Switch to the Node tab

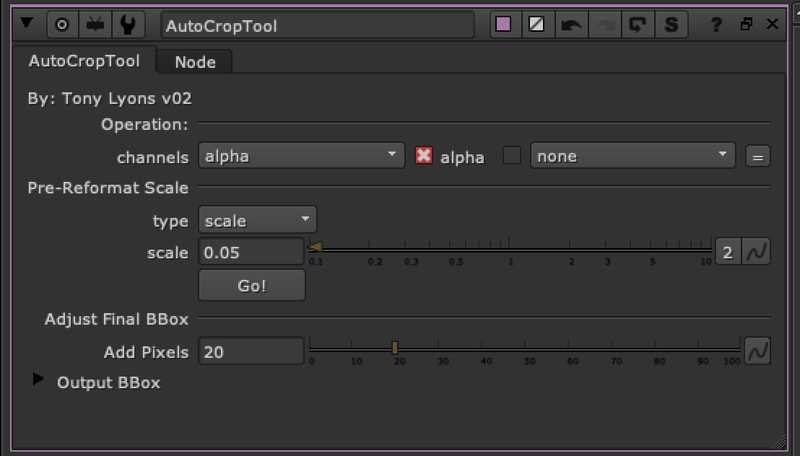[195, 62]
